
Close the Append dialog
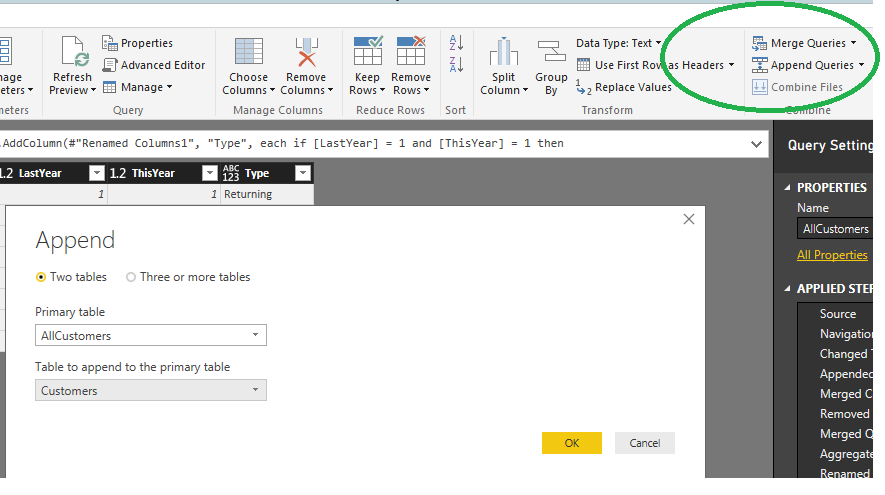[x=689, y=219]
